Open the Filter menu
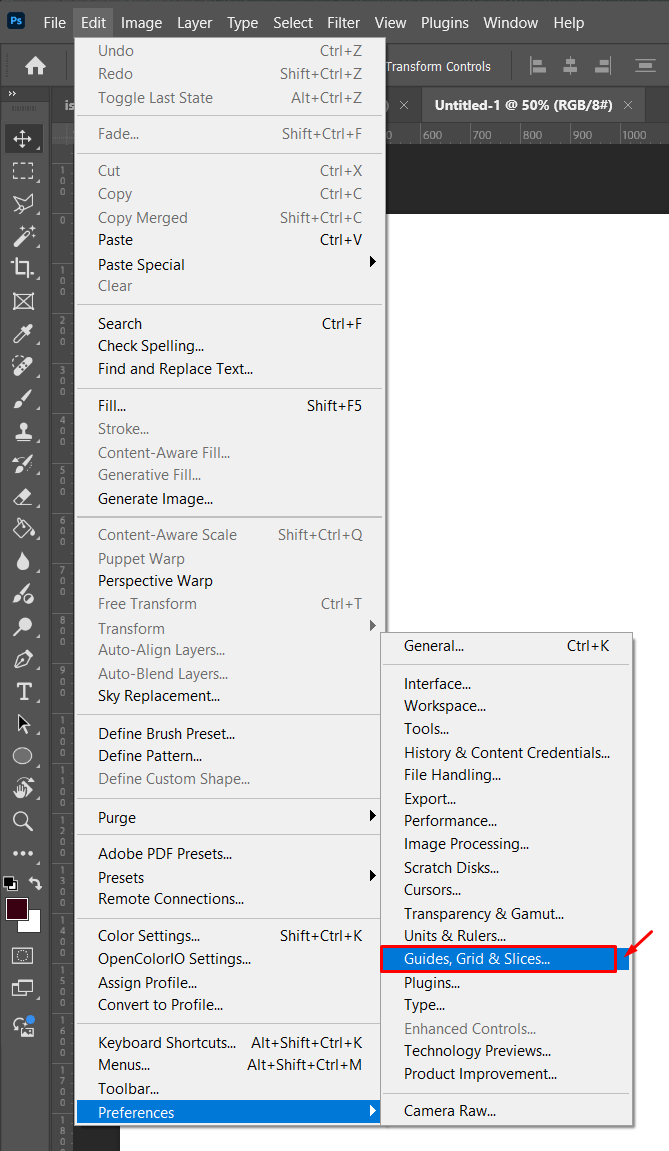669x1151 pixels. click(x=343, y=23)
